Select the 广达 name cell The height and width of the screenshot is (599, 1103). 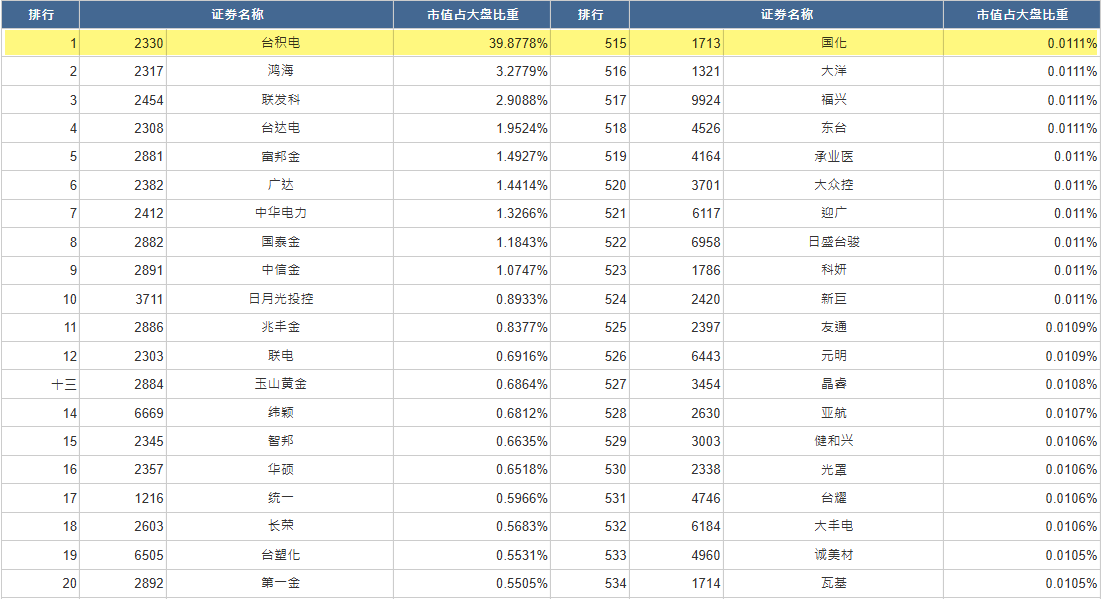[280, 185]
